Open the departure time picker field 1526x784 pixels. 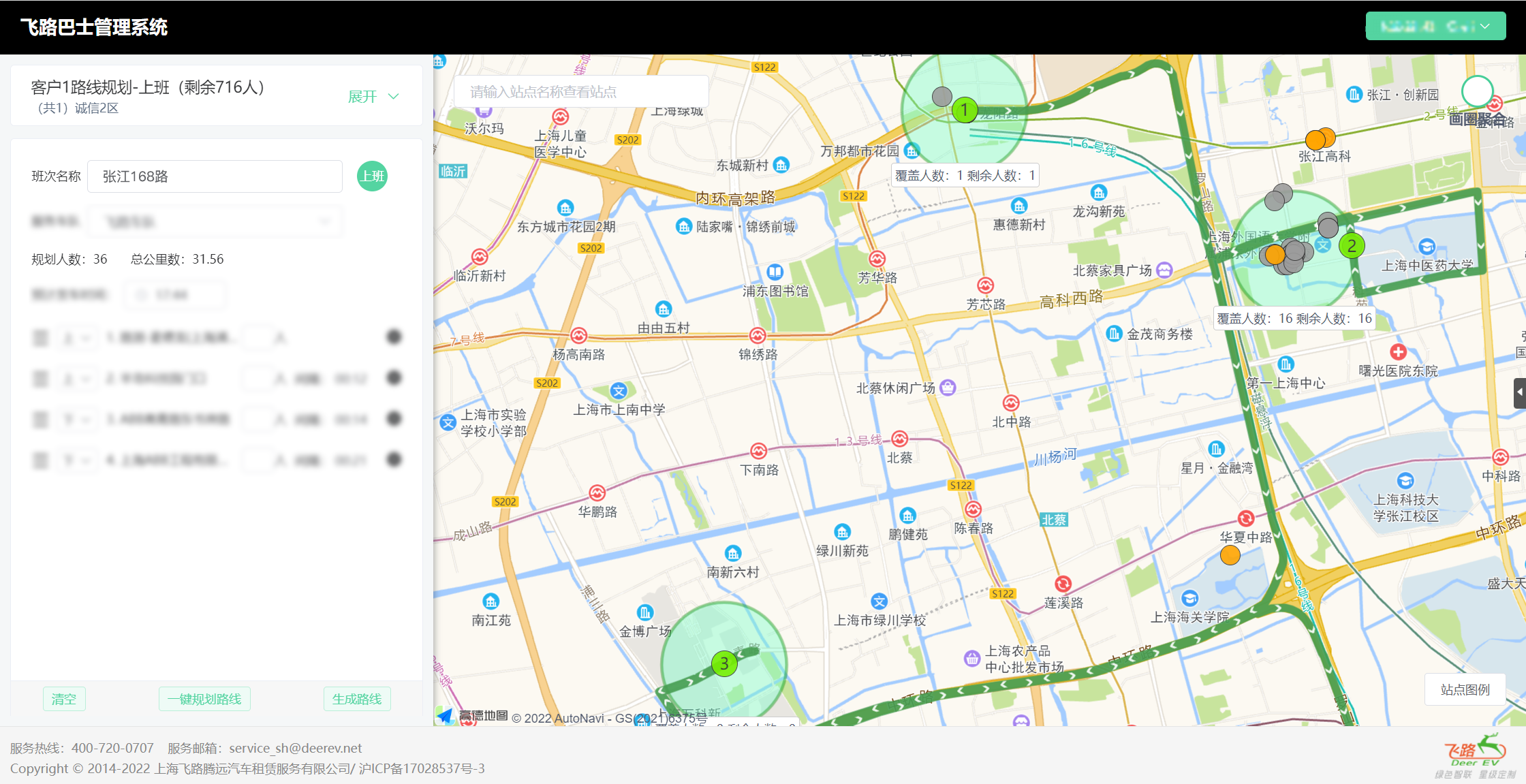[x=175, y=295]
